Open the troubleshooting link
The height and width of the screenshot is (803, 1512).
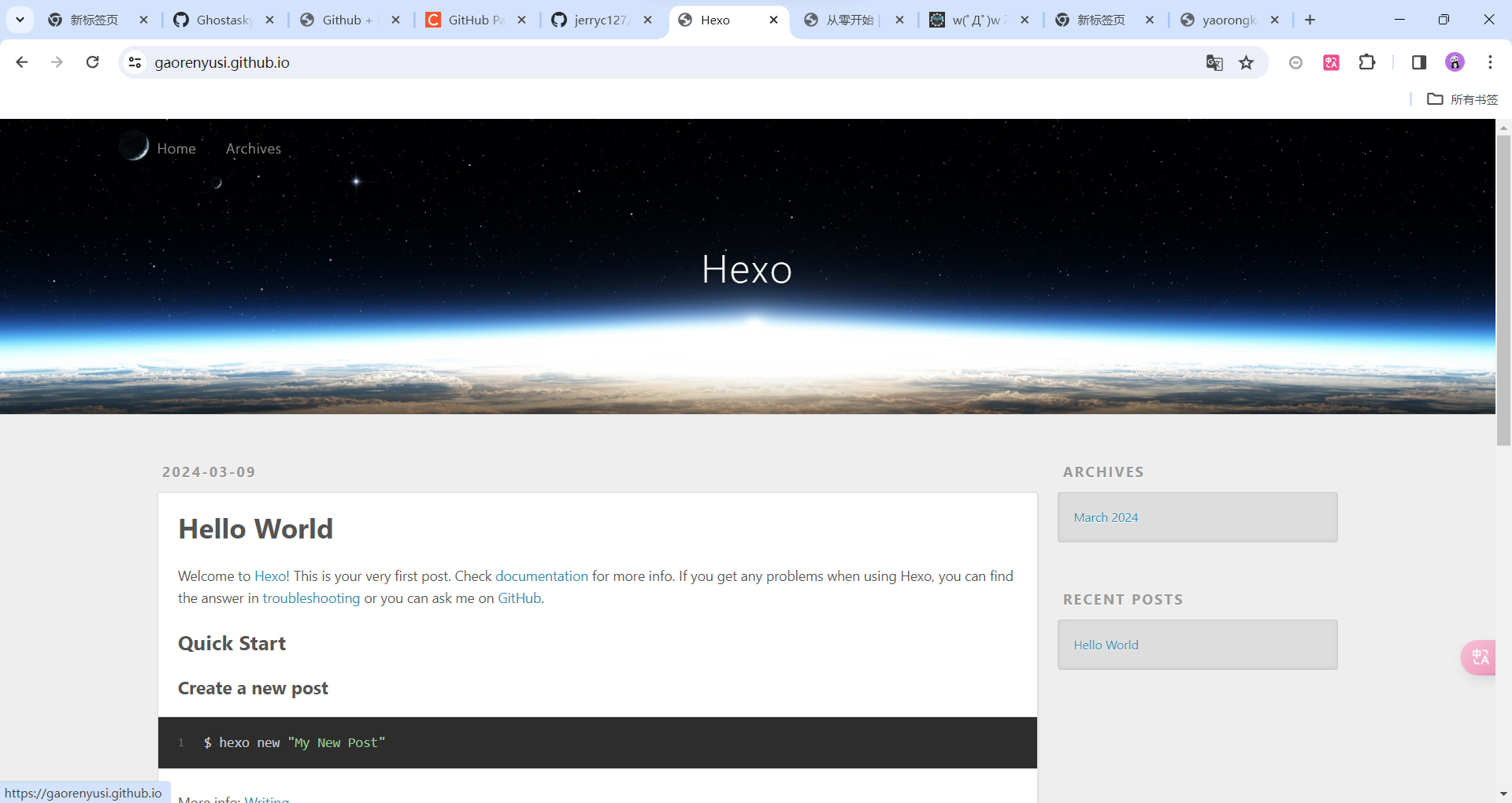[x=311, y=598]
